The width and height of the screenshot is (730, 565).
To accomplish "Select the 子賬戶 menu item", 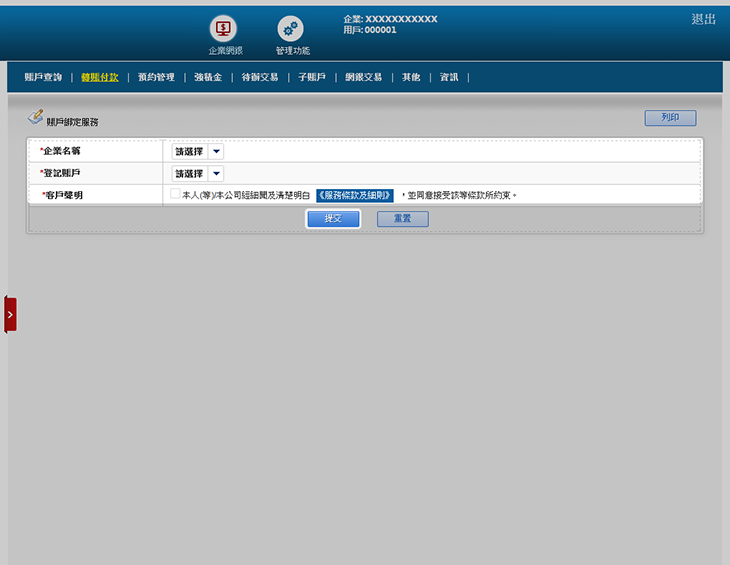I will point(312,77).
